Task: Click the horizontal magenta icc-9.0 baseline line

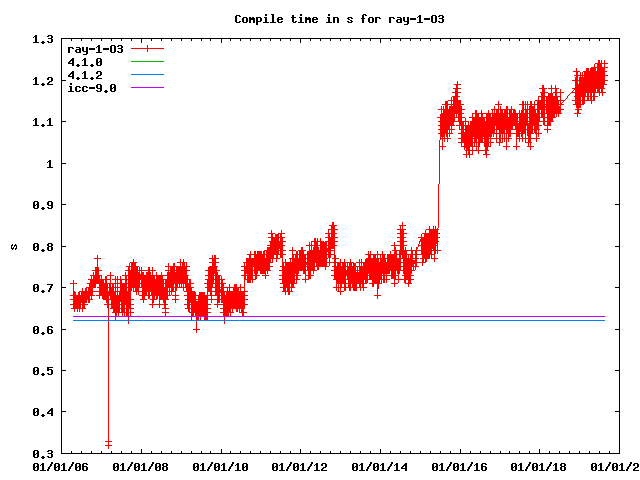Action: pos(350,316)
